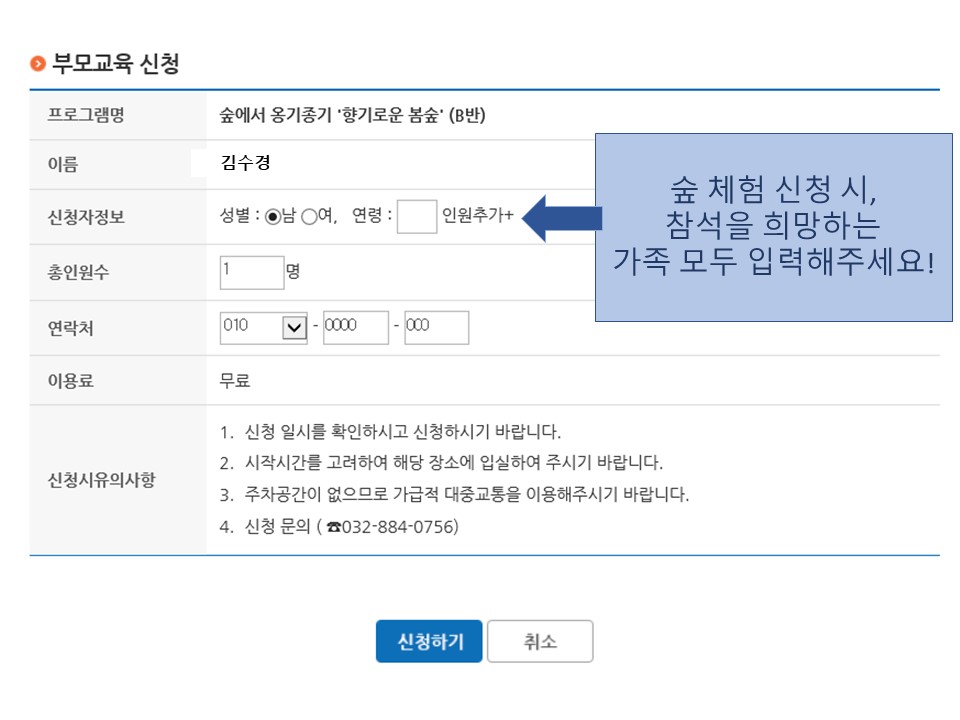The image size is (960, 720).
Task: Select the 남 gender radio button
Action: [273, 216]
